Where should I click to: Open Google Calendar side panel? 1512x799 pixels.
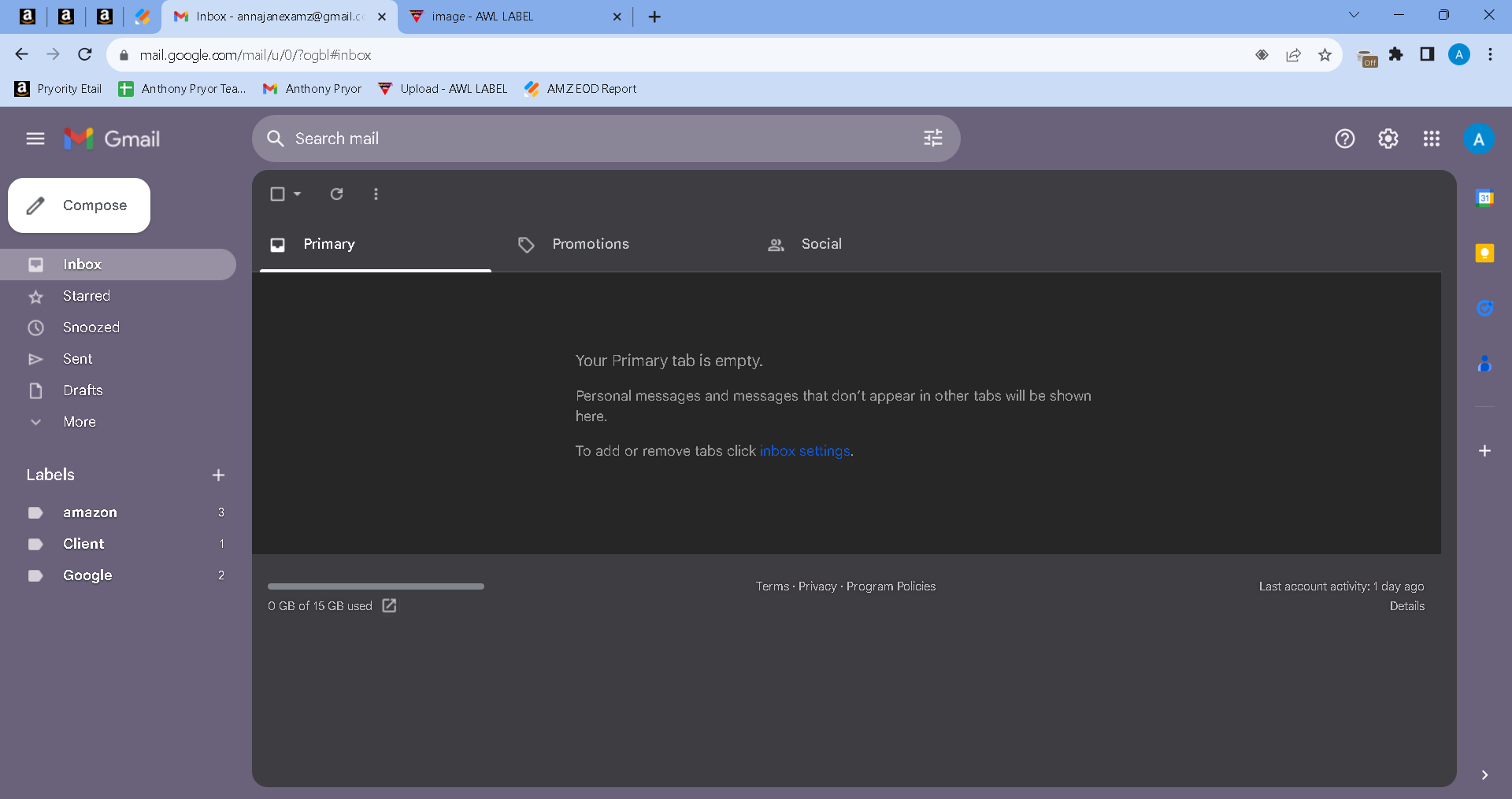(x=1484, y=198)
